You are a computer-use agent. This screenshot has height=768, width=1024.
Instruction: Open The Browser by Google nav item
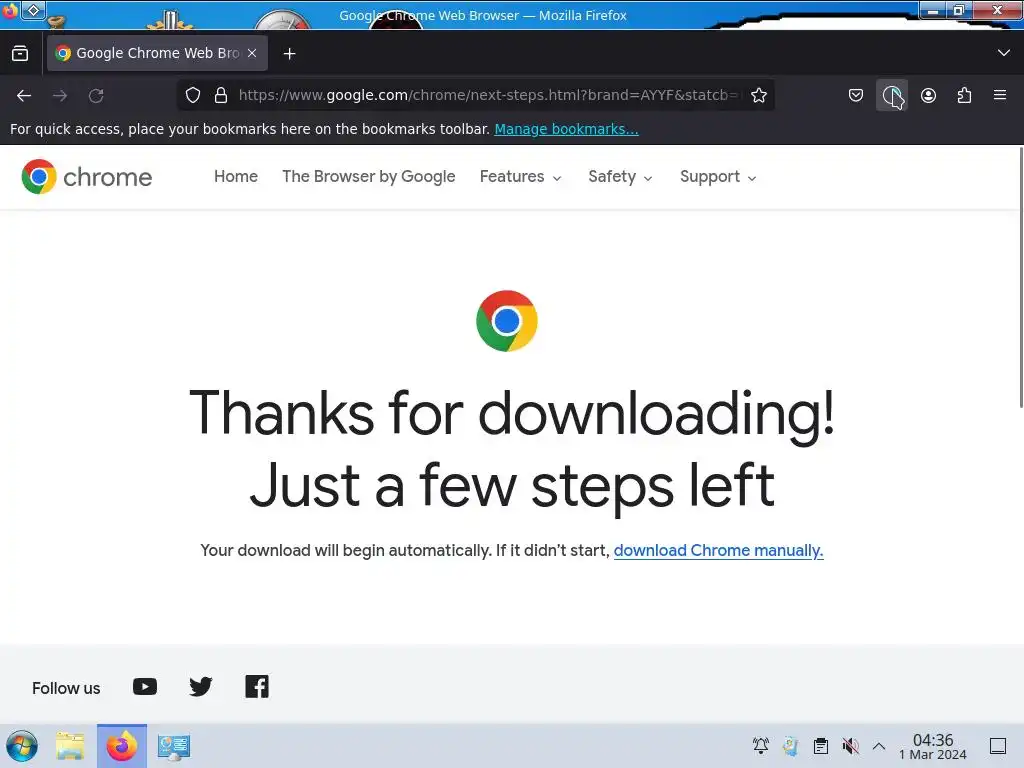(368, 176)
